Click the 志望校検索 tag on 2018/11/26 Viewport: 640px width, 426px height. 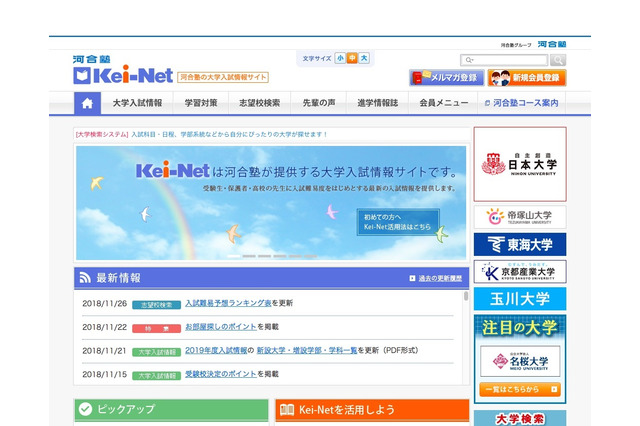[x=156, y=305]
